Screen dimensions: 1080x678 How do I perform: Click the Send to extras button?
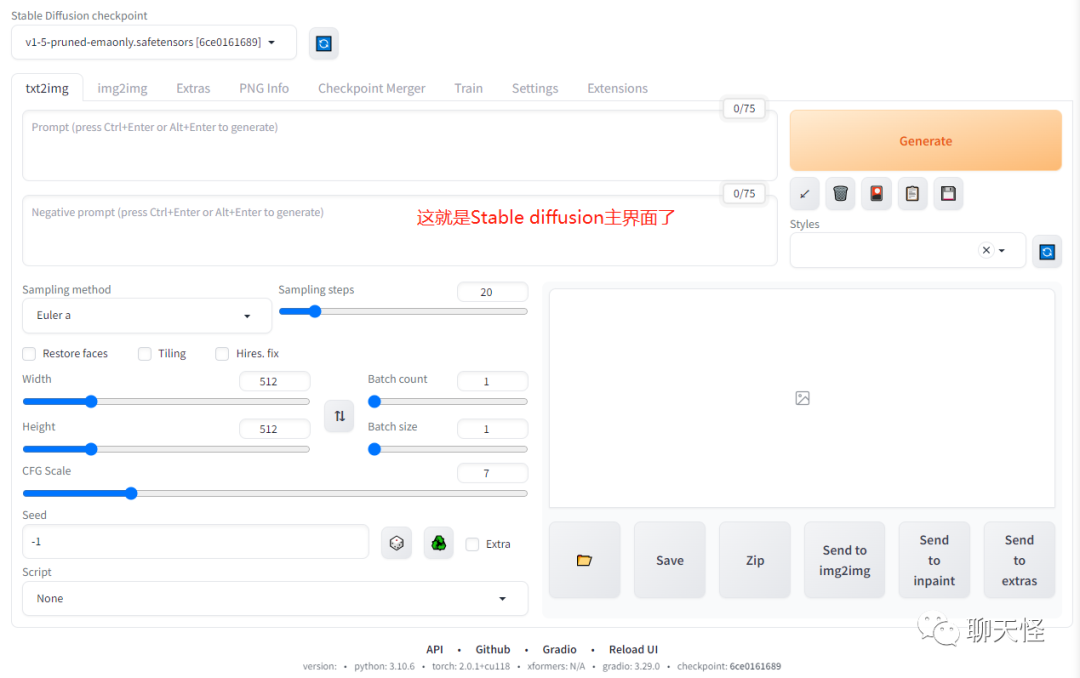1019,559
